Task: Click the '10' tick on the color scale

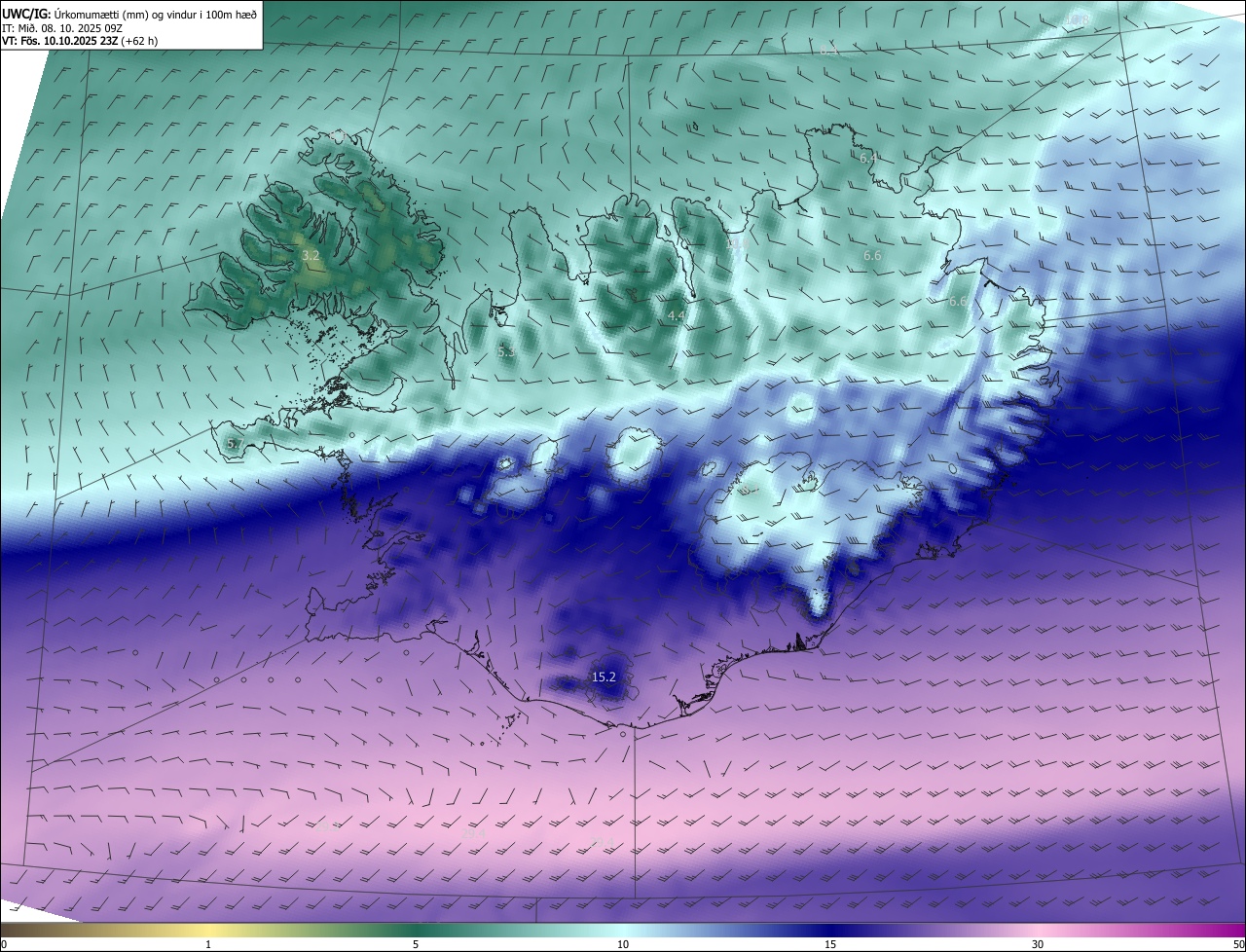Action: point(623,944)
